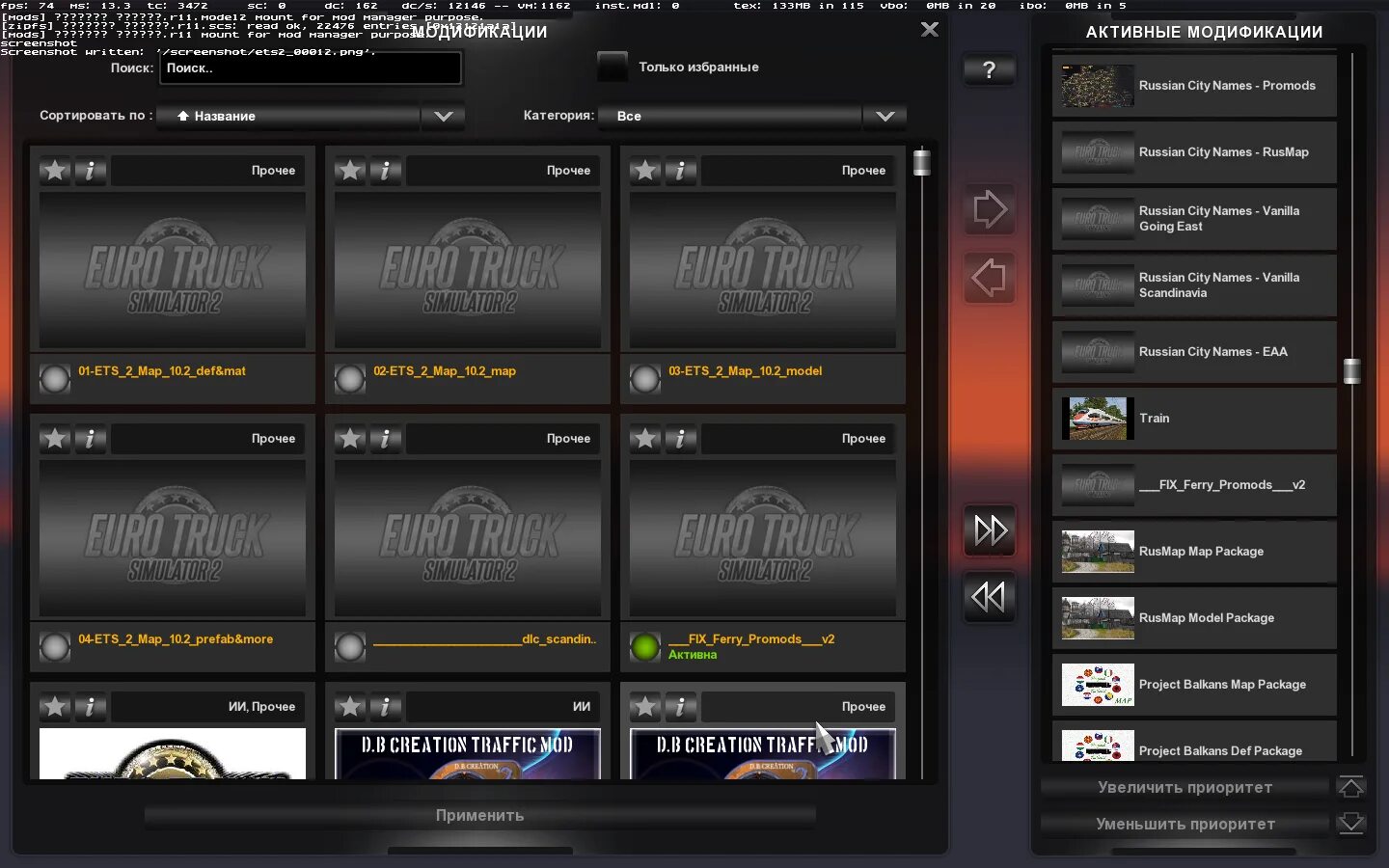The height and width of the screenshot is (868, 1389).
Task: Favorite the 'ИИ, Прочее' category mod star
Action: click(55, 707)
